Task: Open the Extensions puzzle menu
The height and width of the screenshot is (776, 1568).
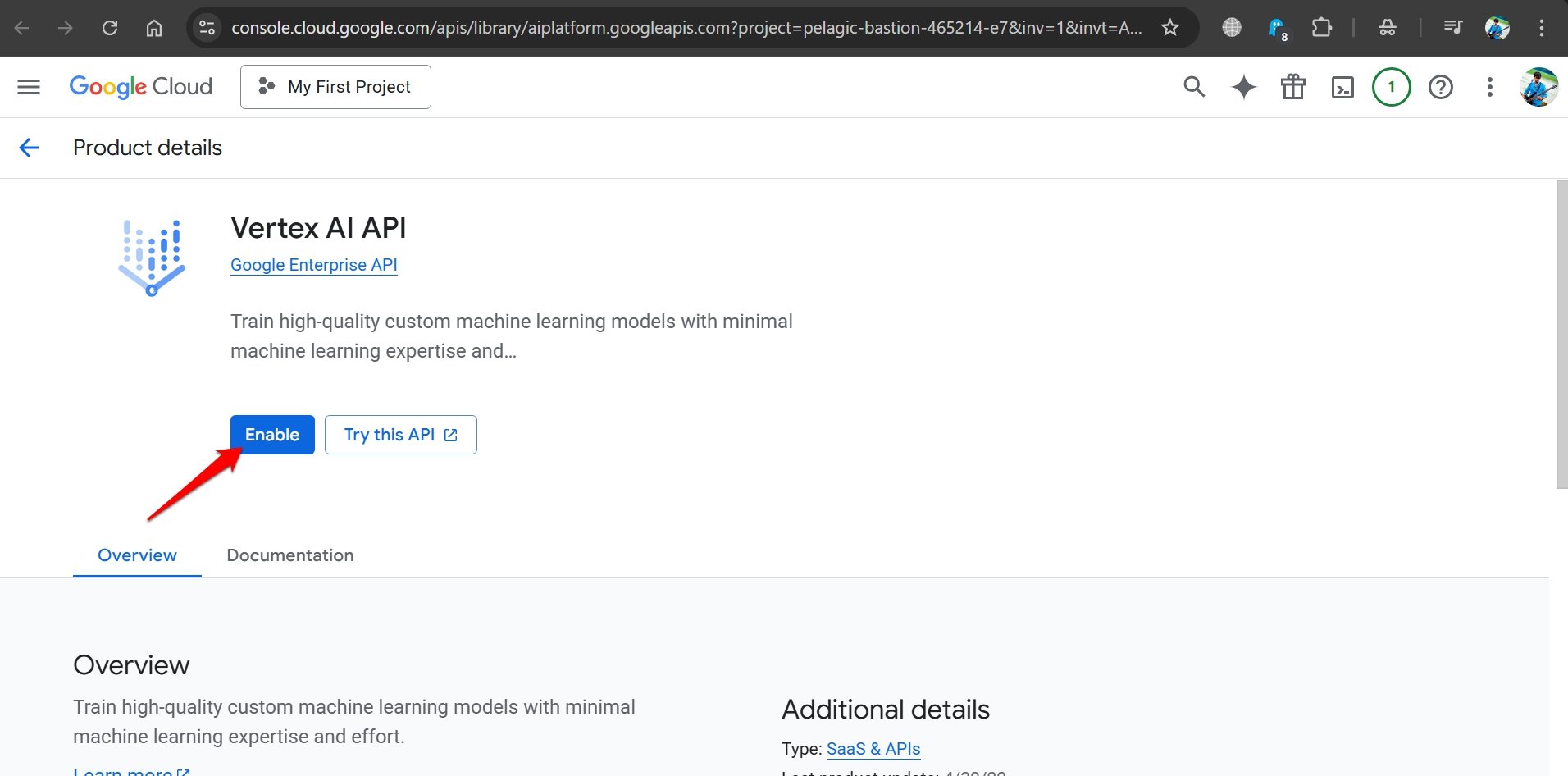Action: click(1321, 28)
